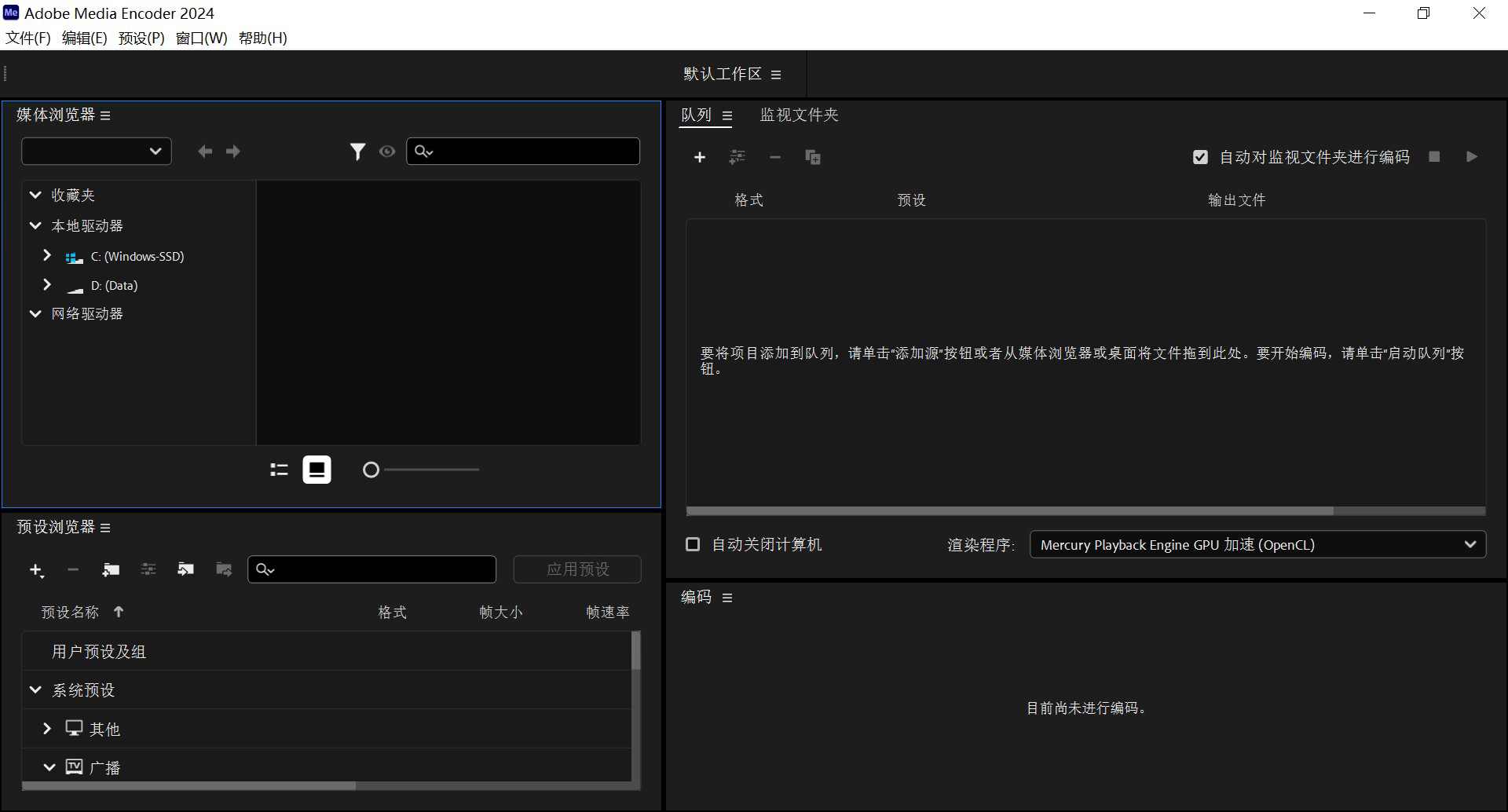Image resolution: width=1508 pixels, height=812 pixels.
Task: Click the Add Output settings icon in queue
Action: tap(737, 157)
